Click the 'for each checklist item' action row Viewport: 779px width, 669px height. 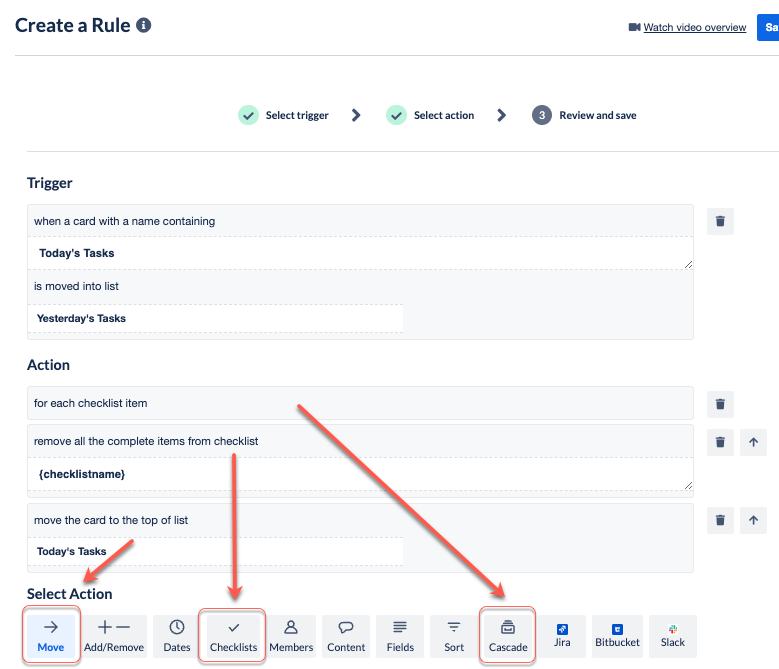coord(360,403)
